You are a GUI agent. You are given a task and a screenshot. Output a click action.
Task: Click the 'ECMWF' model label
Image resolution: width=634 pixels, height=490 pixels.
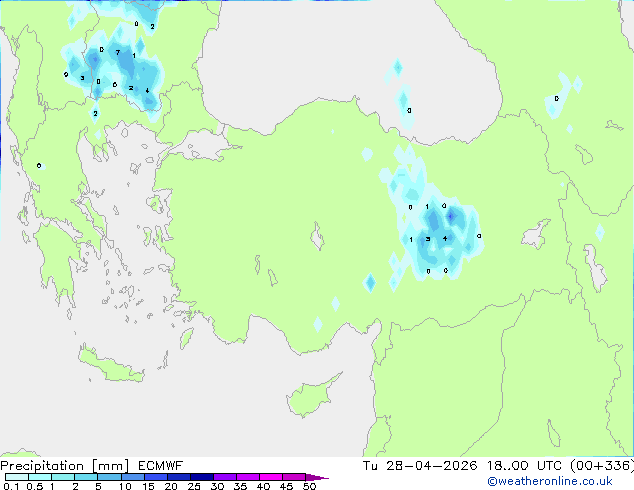[161, 466]
